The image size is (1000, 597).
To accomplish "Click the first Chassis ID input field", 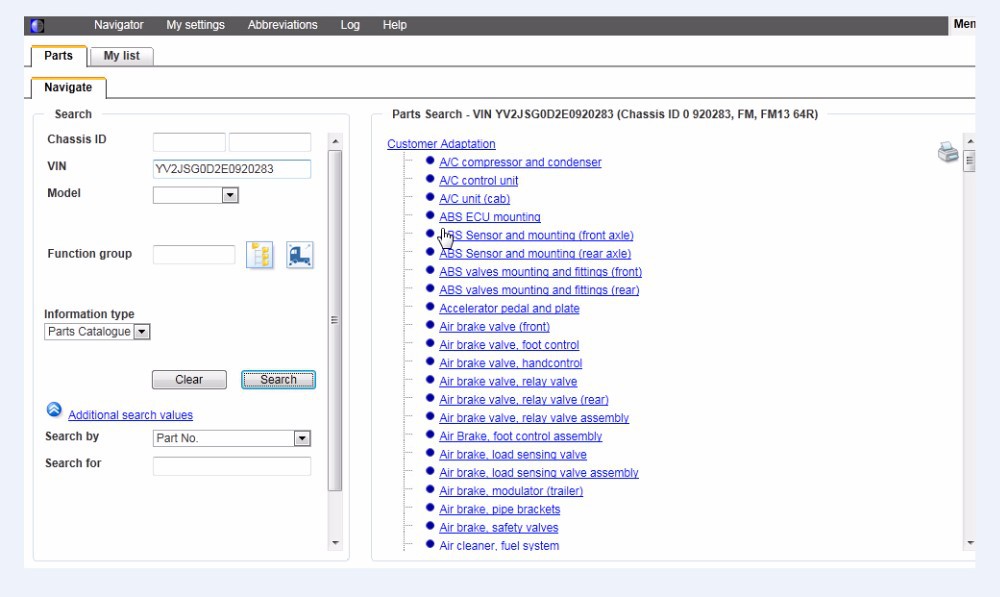I will 189,142.
